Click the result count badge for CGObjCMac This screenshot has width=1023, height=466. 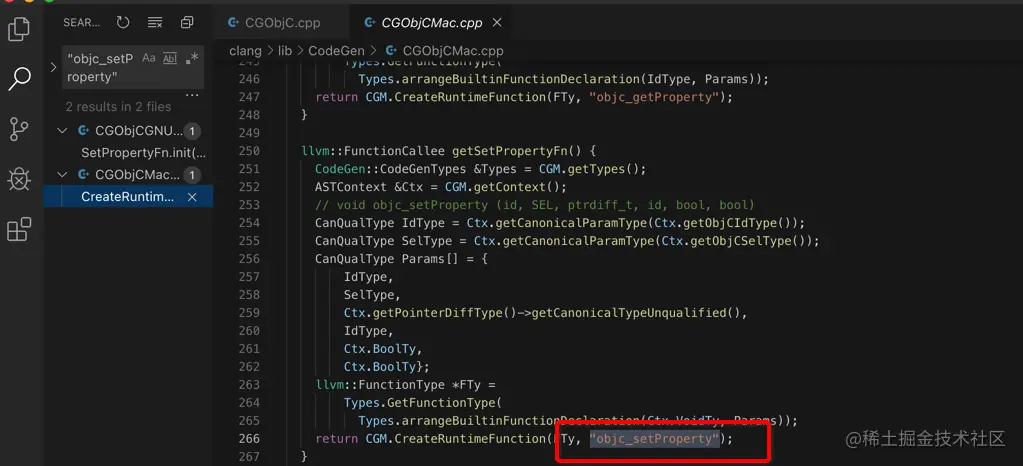(x=192, y=175)
